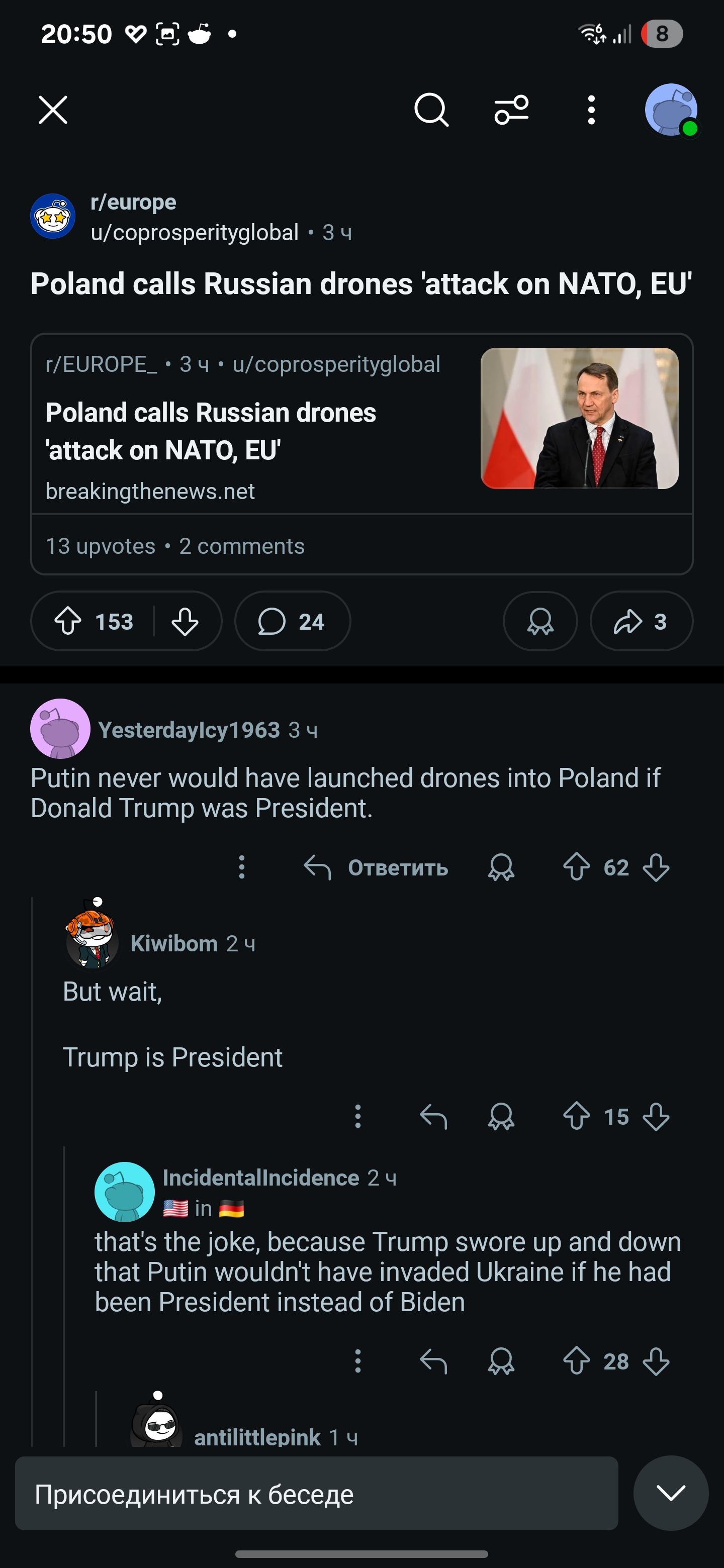
Task: Share the post with 3 shares
Action: point(641,622)
